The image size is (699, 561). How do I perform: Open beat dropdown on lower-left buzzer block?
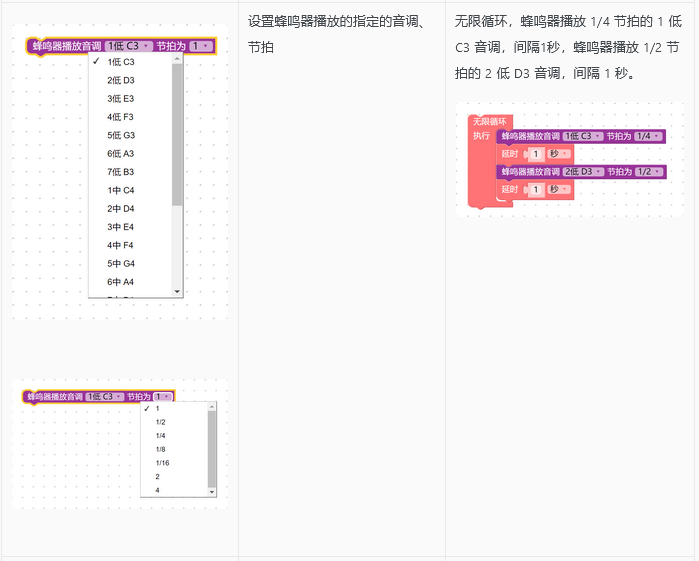(x=163, y=396)
